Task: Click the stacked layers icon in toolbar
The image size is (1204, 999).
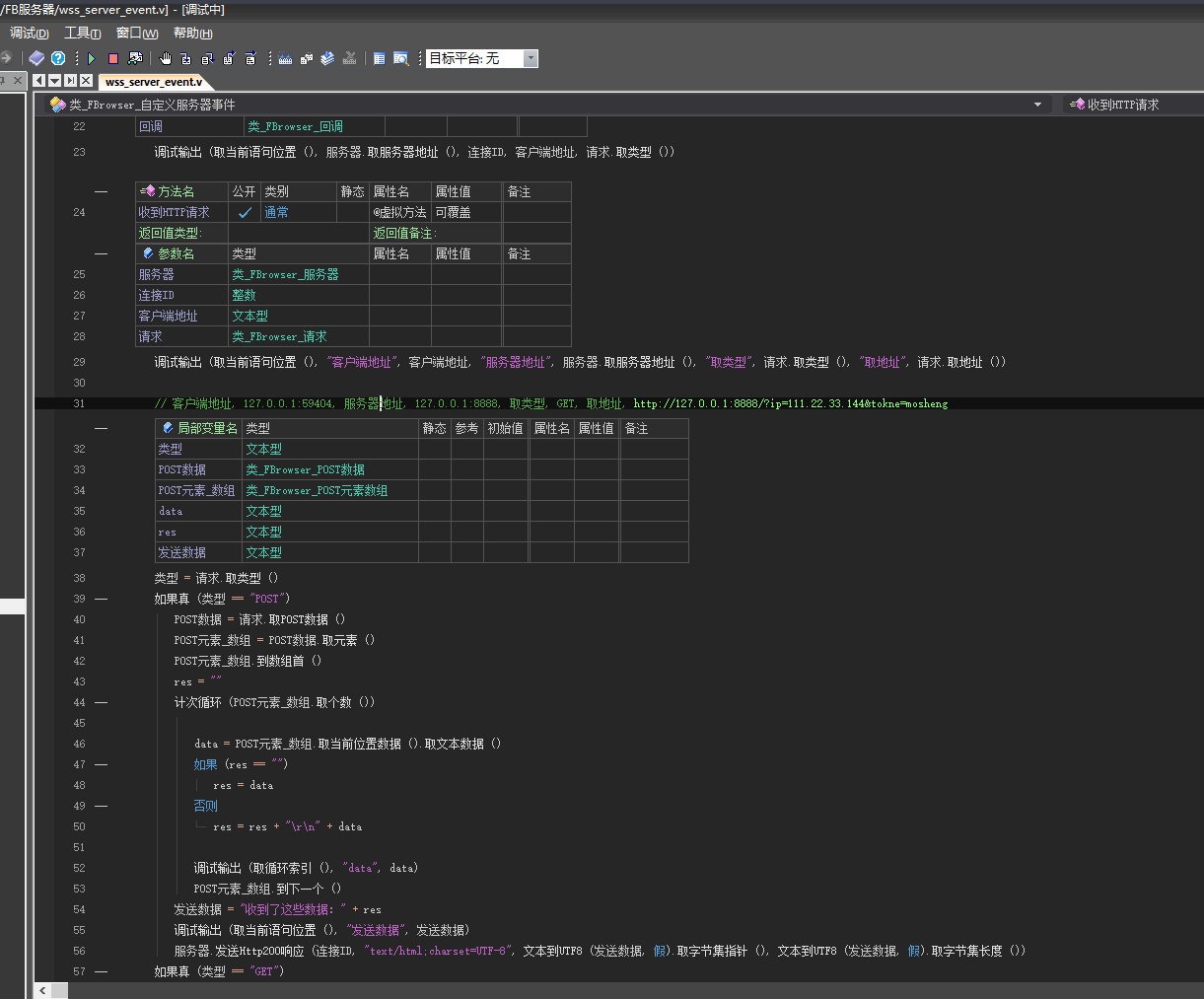Action: [327, 58]
